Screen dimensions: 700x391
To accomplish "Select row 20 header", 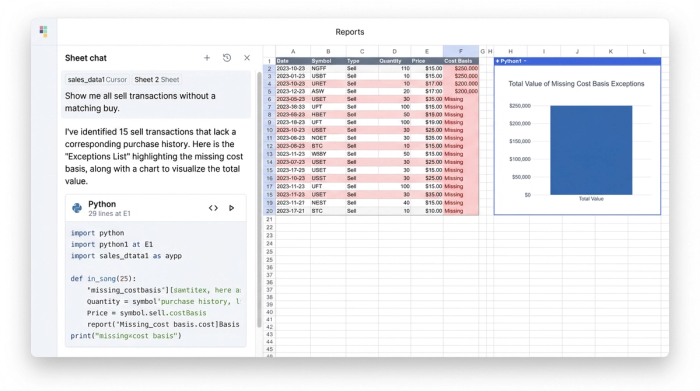I will [x=269, y=211].
